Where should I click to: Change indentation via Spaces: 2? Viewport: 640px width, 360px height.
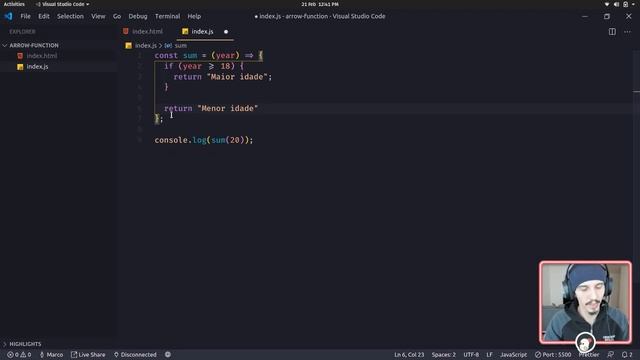pyautogui.click(x=444, y=355)
